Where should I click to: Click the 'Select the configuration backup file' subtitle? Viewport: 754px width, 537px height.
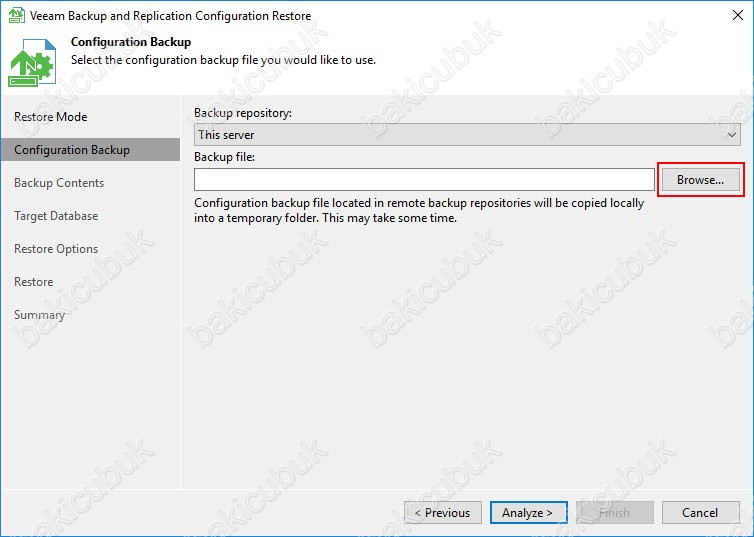(223, 60)
